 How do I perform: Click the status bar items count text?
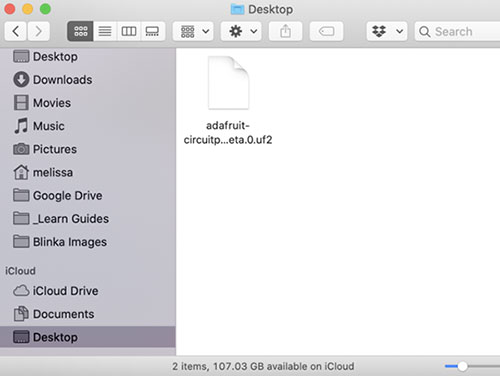[x=263, y=367]
